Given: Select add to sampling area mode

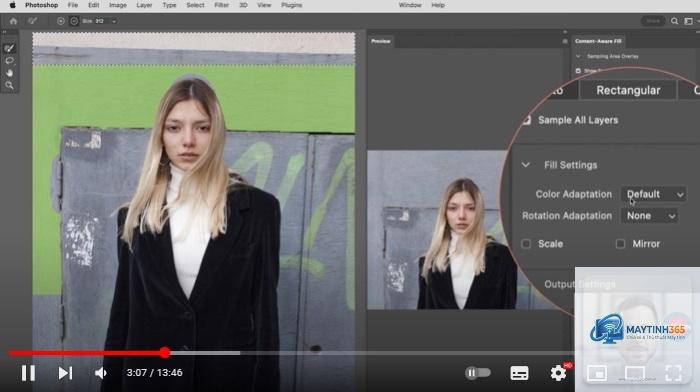Looking at the screenshot, I should click(61, 21).
